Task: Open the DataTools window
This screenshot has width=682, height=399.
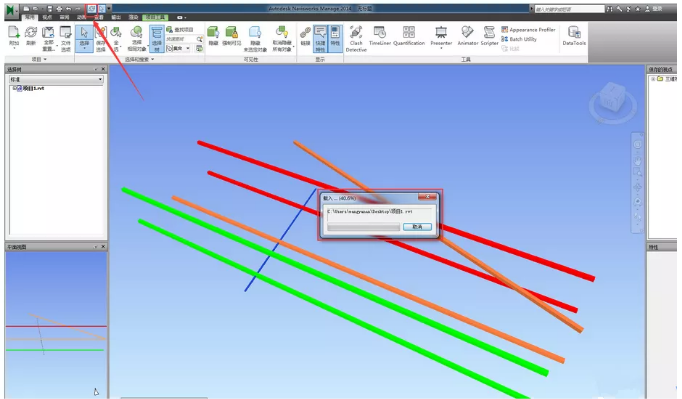Action: (x=574, y=36)
